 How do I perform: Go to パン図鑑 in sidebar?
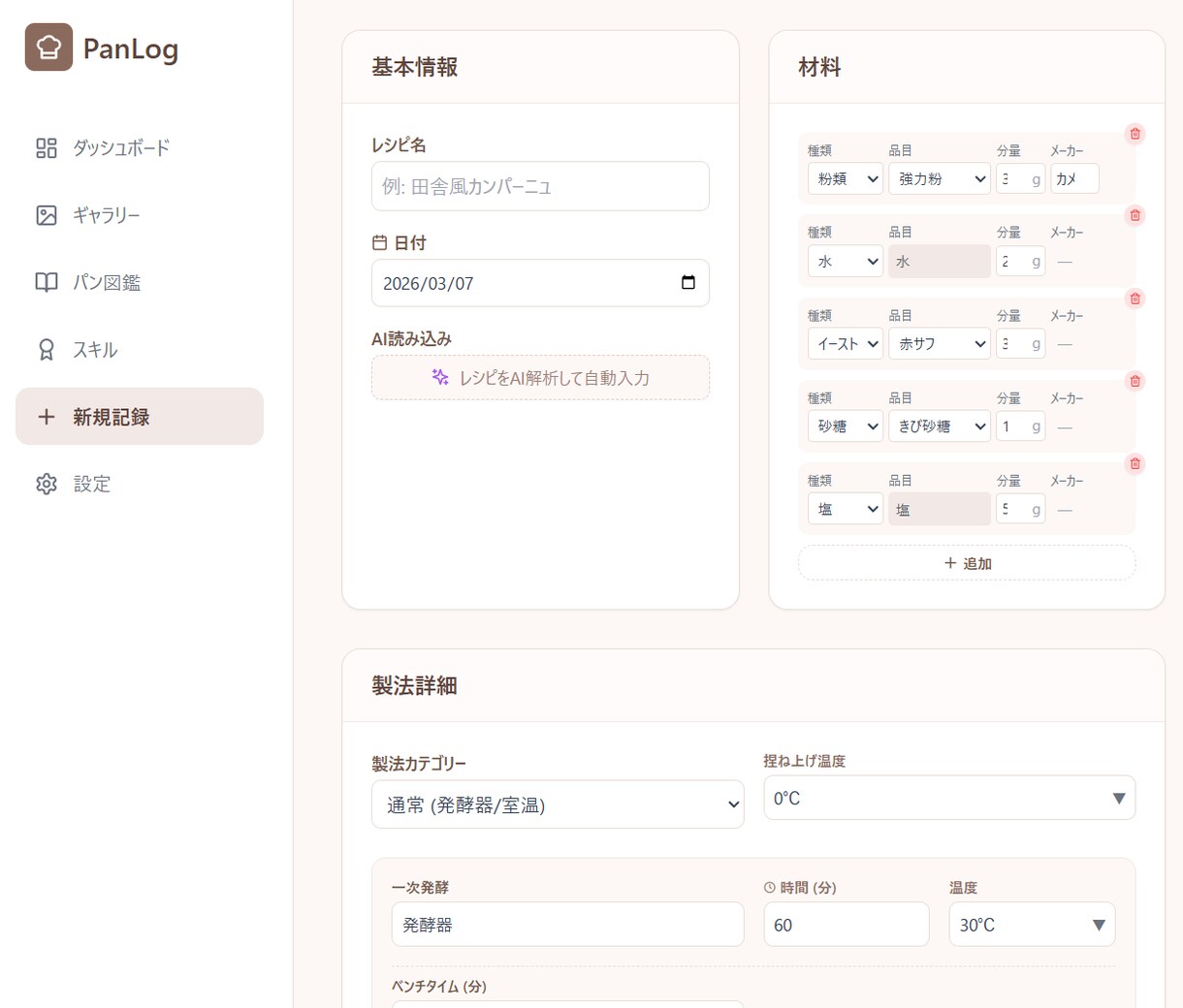pos(140,282)
